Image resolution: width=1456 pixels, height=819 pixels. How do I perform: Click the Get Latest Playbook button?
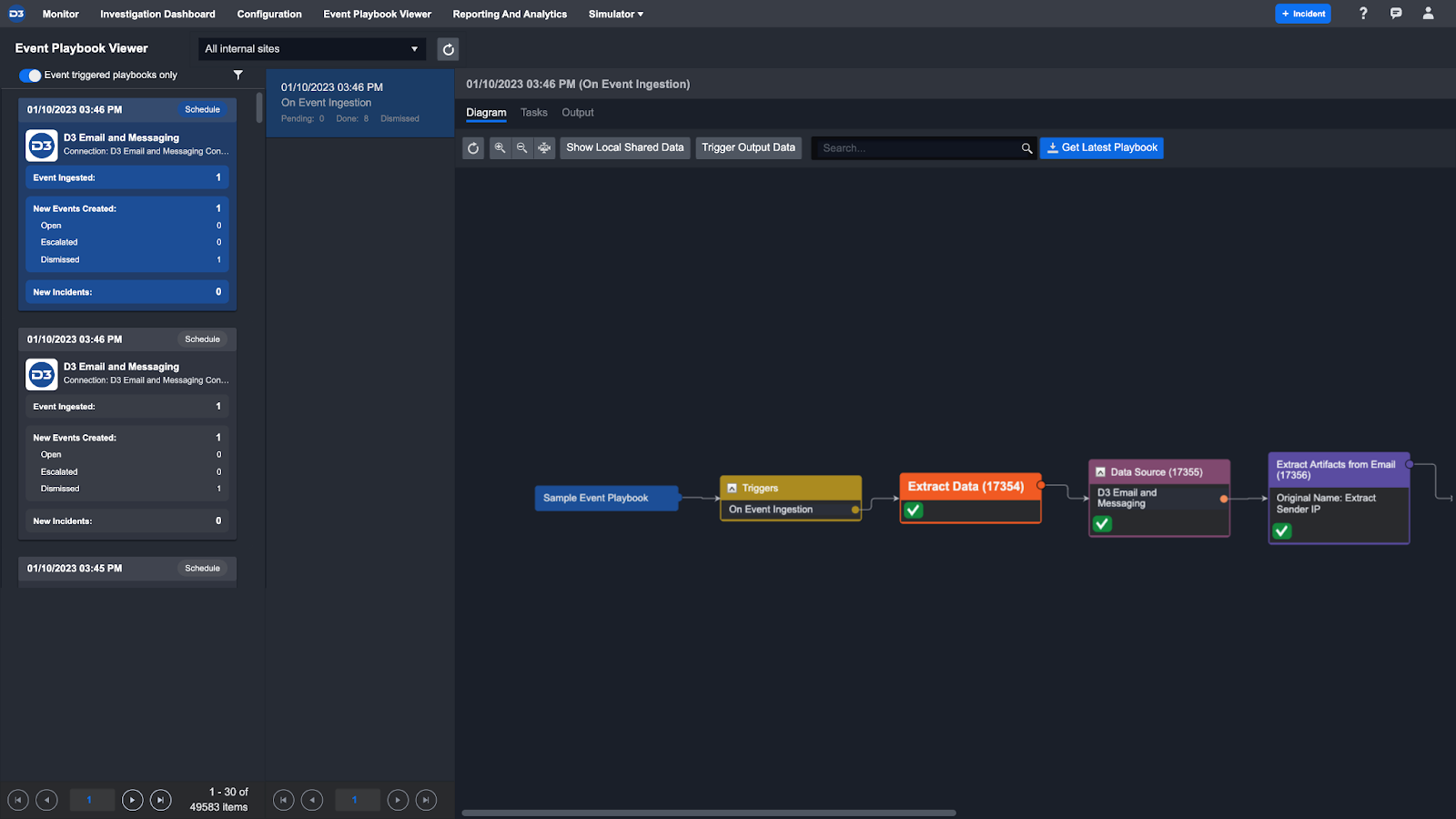pyautogui.click(x=1101, y=147)
